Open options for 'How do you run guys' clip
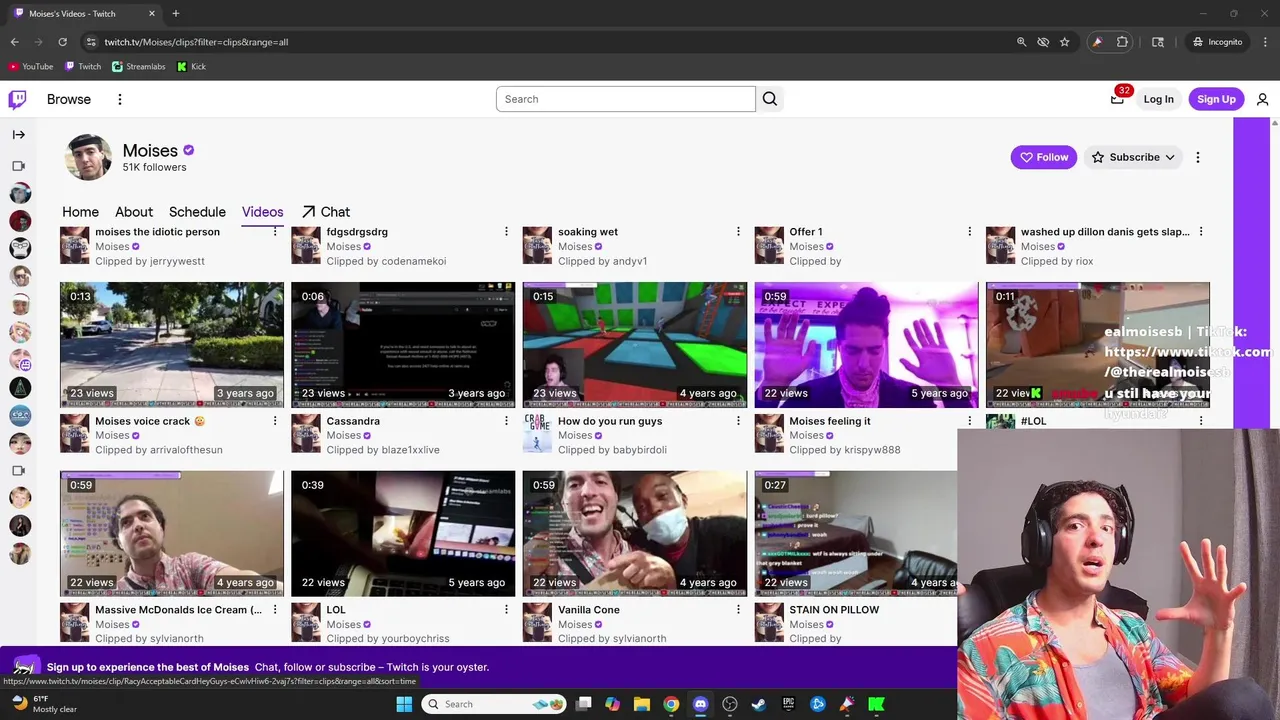Image resolution: width=1280 pixels, height=720 pixels. (738, 421)
